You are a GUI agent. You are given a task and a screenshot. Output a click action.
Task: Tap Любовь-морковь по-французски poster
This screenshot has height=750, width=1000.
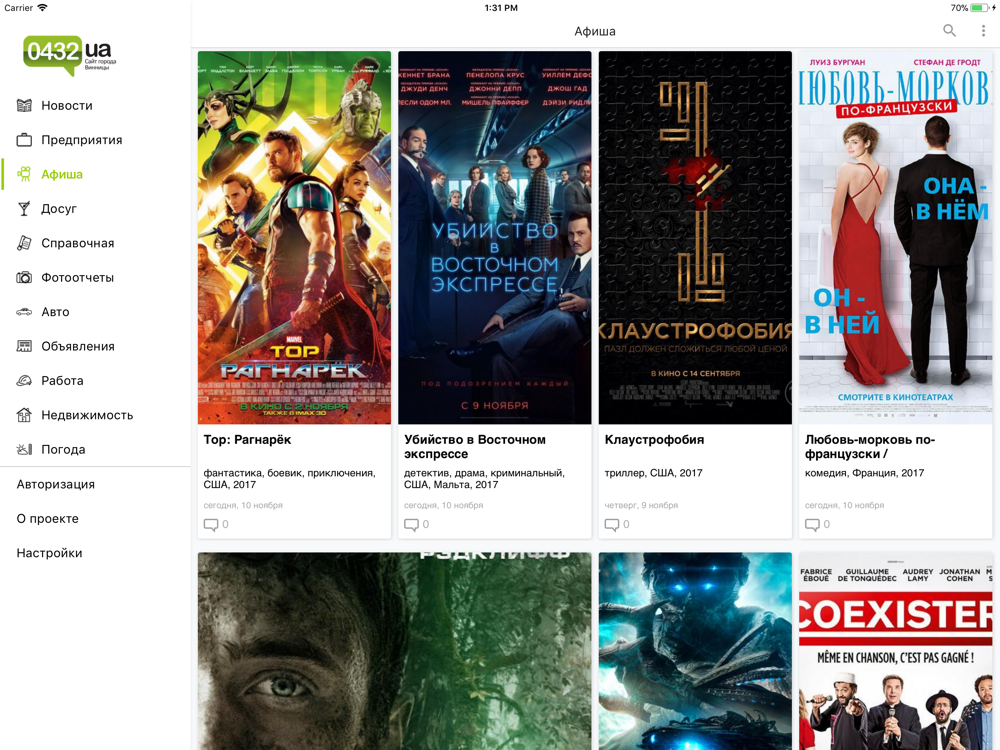click(896, 237)
